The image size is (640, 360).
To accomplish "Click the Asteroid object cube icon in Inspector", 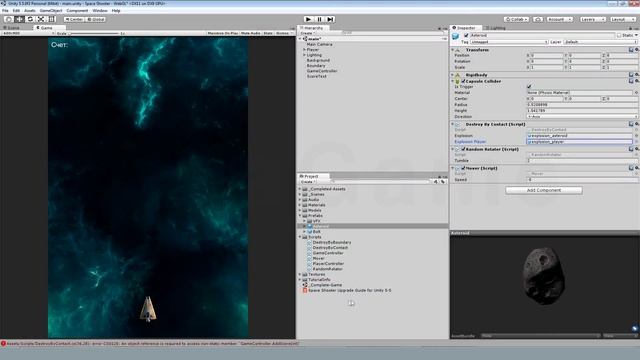I will 456,37.
